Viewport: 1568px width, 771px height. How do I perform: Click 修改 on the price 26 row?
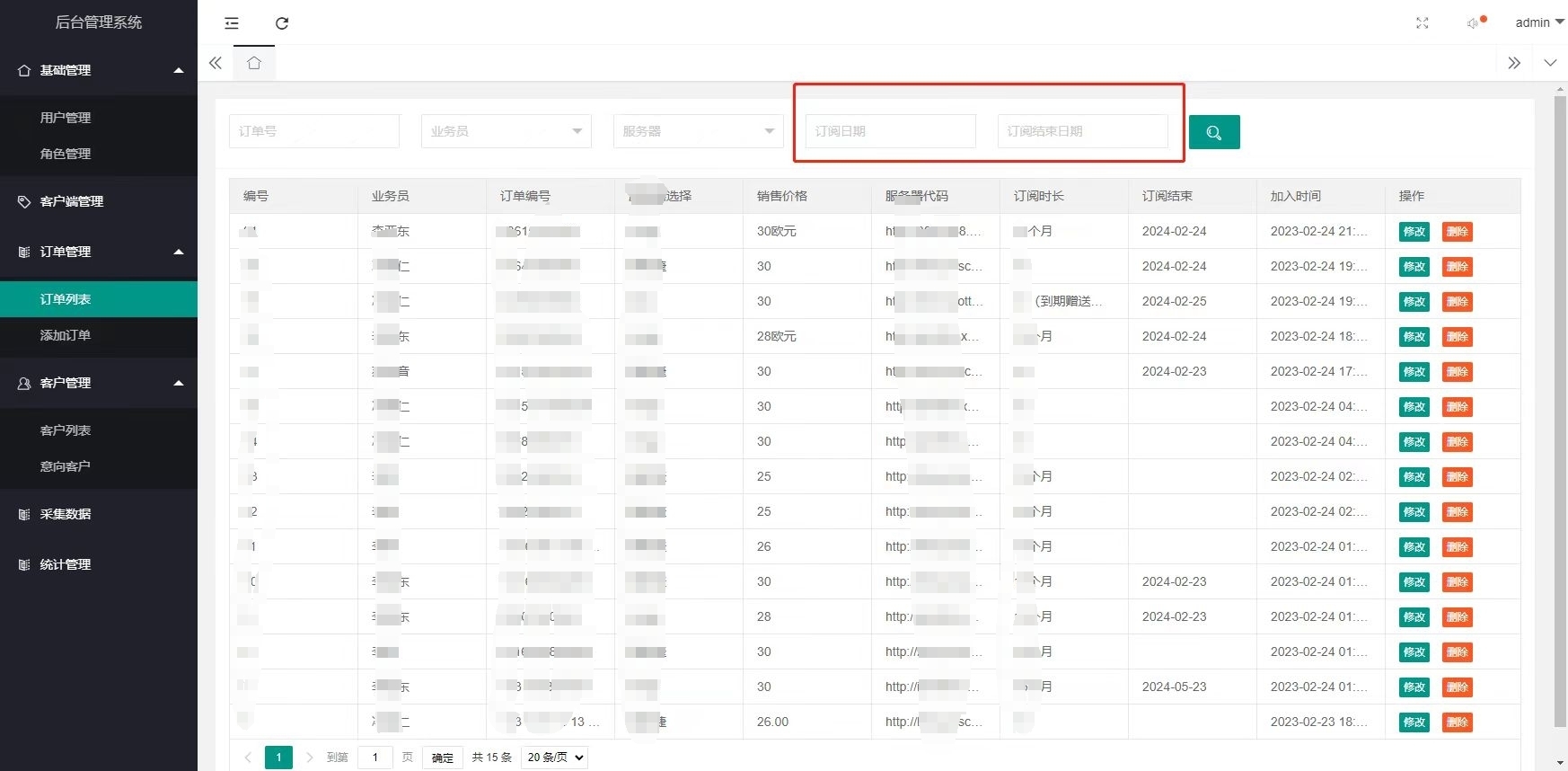tap(1414, 547)
